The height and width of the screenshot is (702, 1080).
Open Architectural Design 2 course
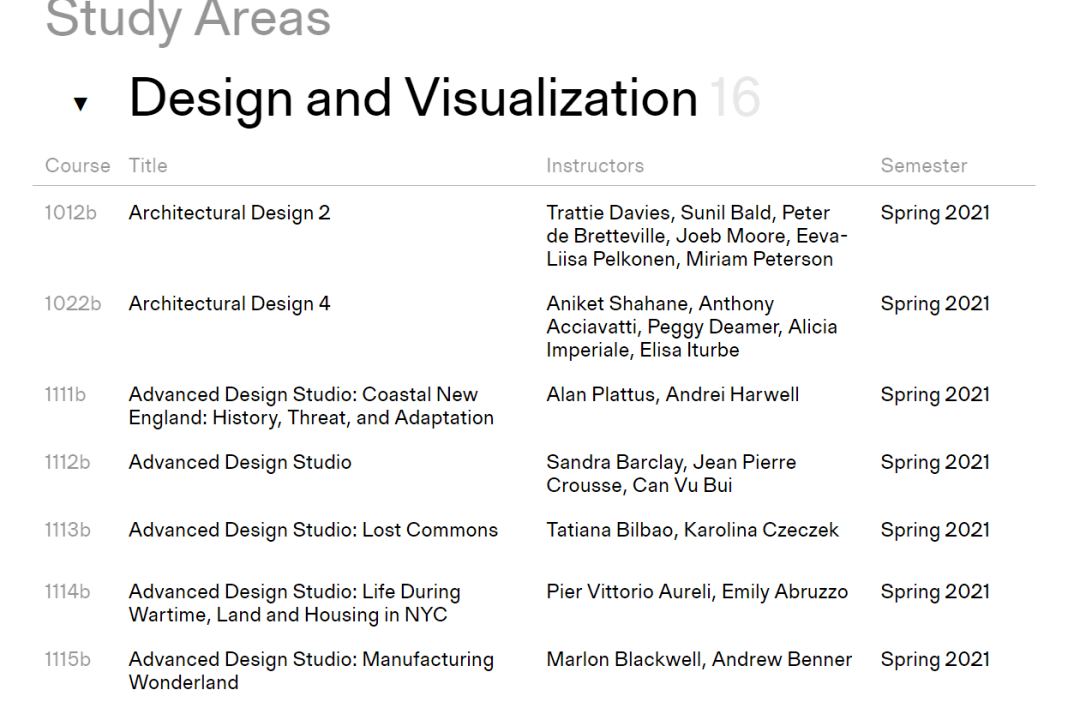[229, 213]
